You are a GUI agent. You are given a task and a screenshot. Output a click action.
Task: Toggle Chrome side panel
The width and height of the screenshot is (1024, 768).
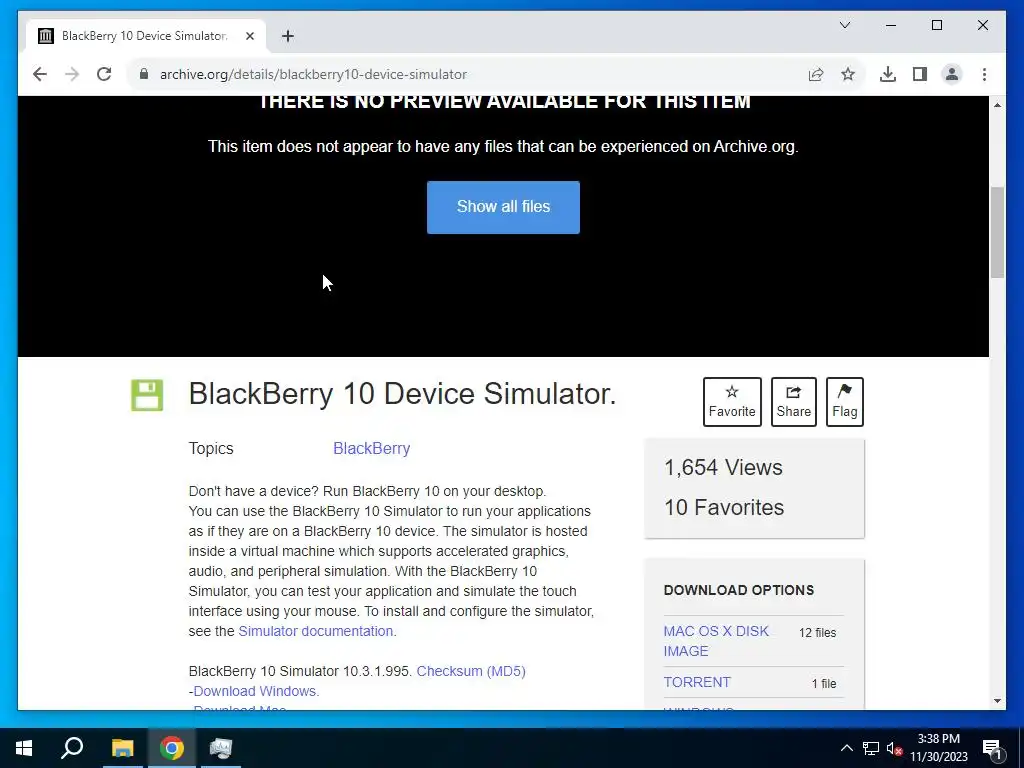click(x=920, y=74)
